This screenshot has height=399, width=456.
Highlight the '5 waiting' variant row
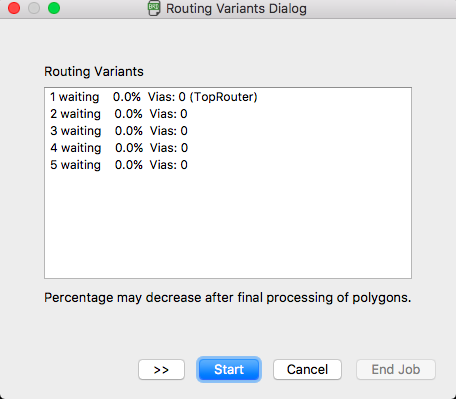click(x=228, y=165)
